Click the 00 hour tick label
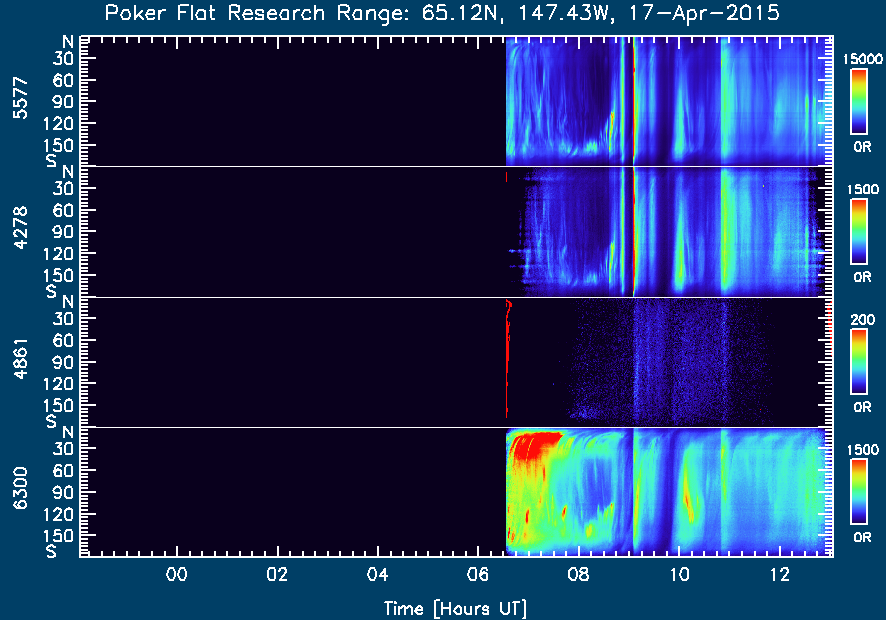 pos(176,575)
